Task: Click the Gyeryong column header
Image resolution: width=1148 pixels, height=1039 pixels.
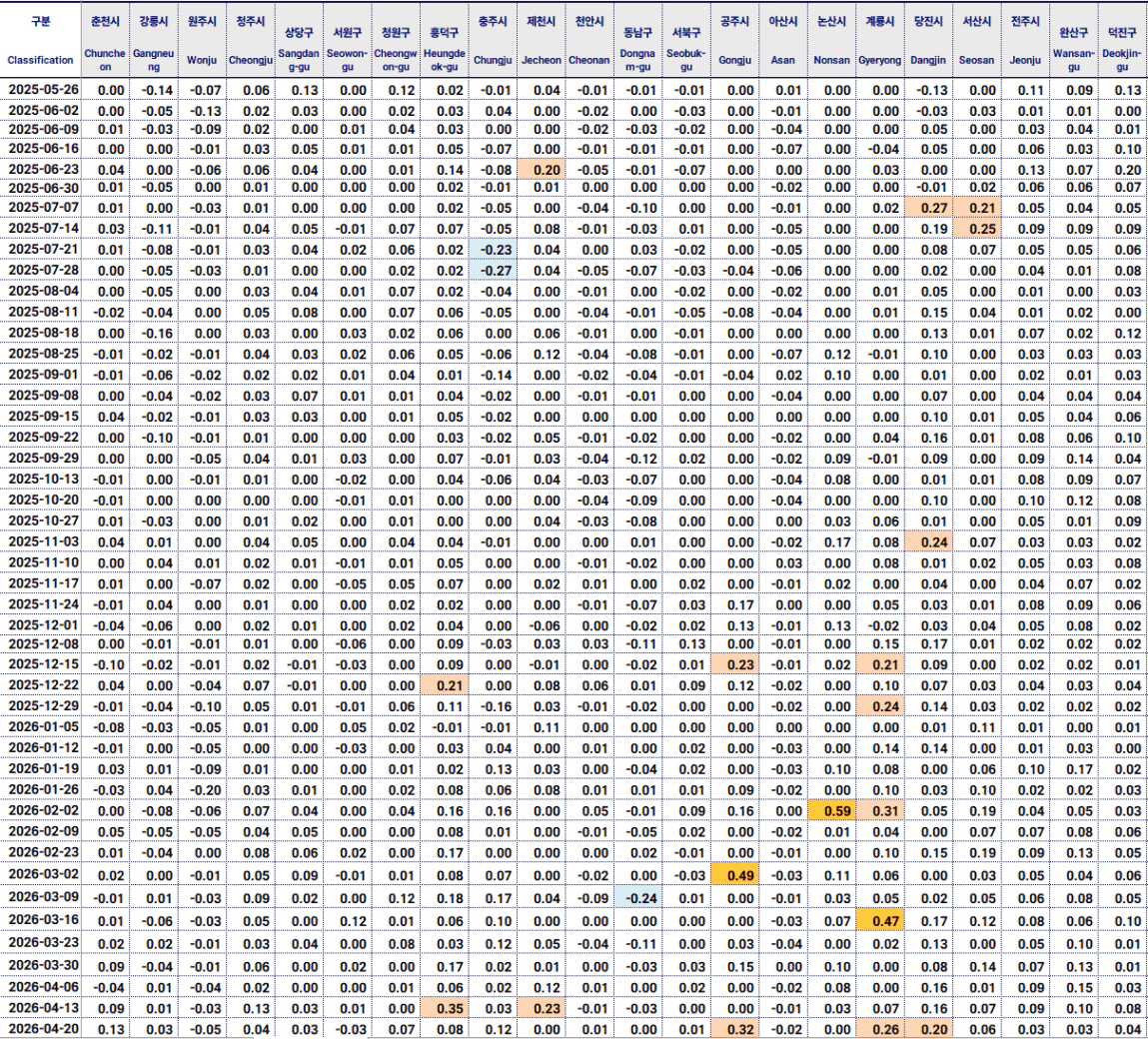Action: click(x=879, y=60)
